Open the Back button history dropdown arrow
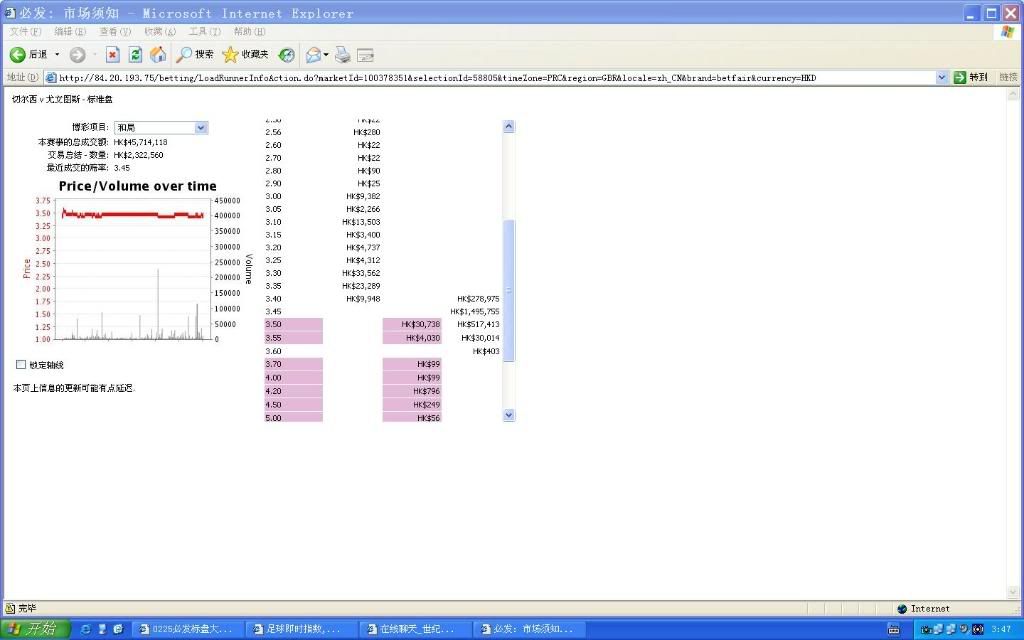The image size is (1024, 640). [57, 55]
